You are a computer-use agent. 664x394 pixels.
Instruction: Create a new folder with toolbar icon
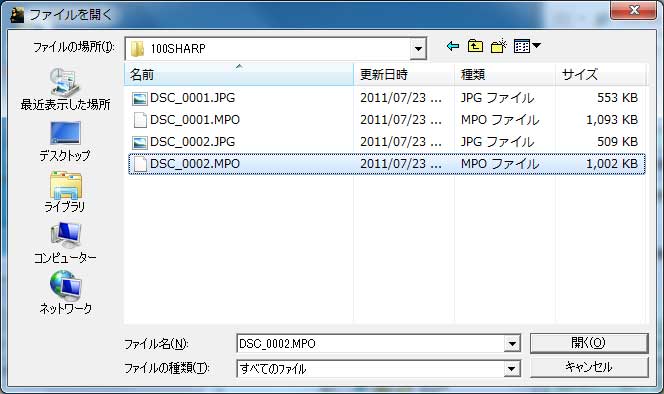click(x=499, y=46)
